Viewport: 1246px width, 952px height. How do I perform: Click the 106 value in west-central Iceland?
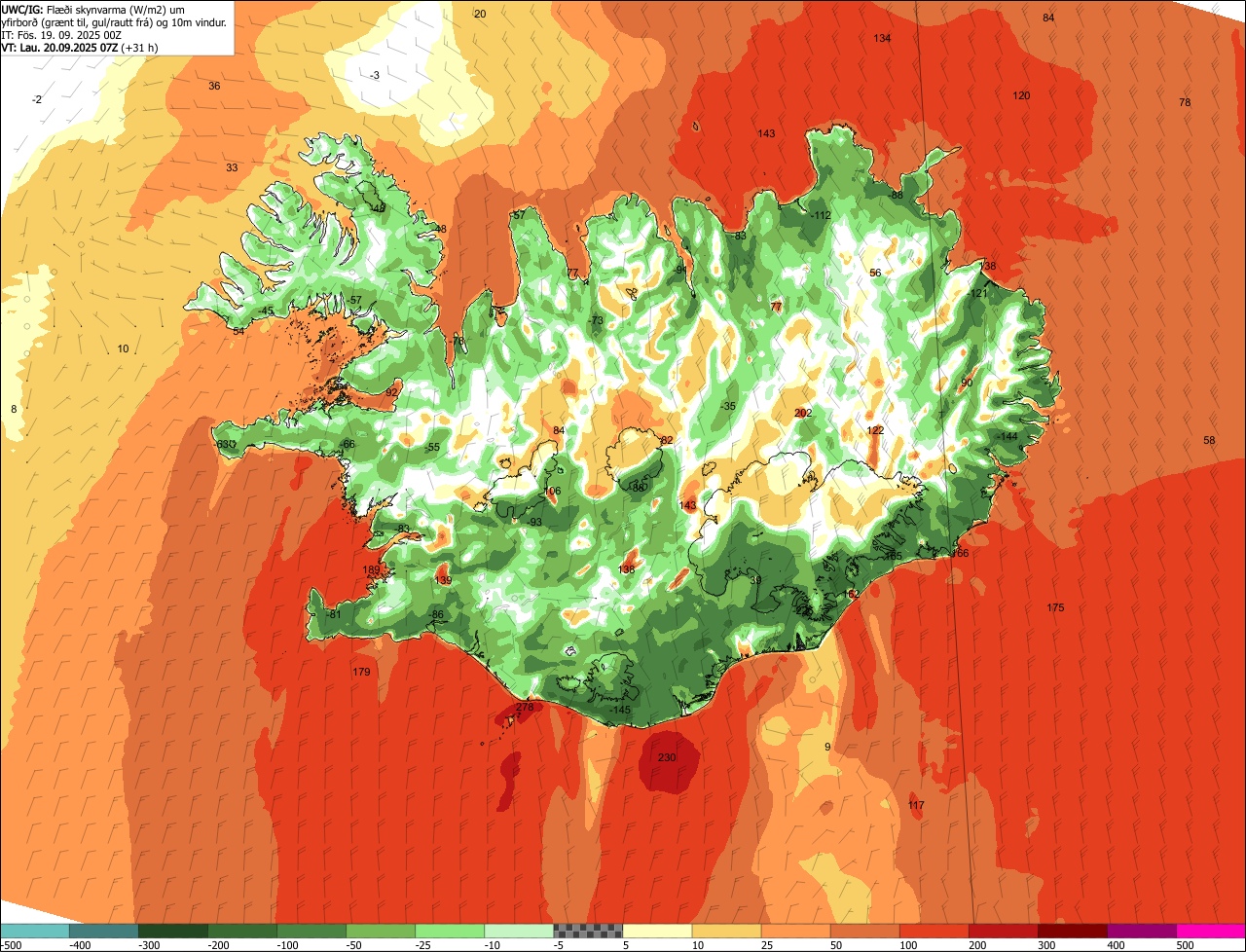pyautogui.click(x=552, y=491)
